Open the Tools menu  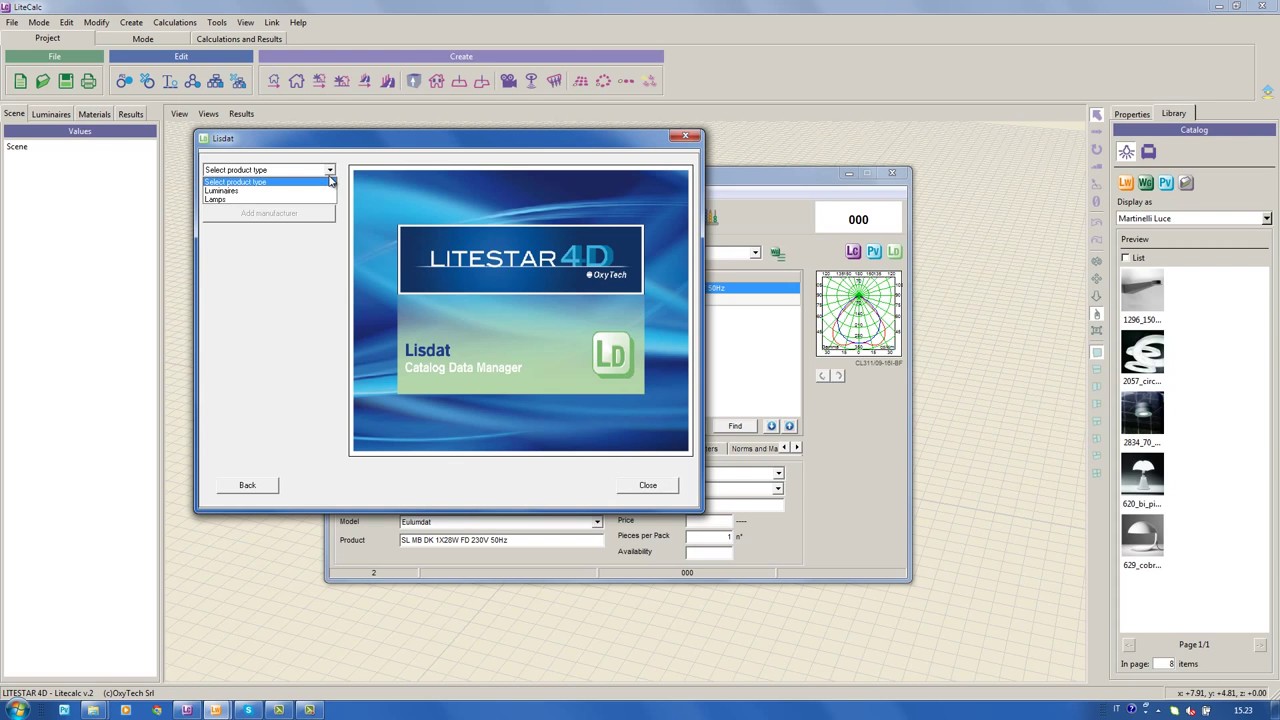[x=216, y=22]
